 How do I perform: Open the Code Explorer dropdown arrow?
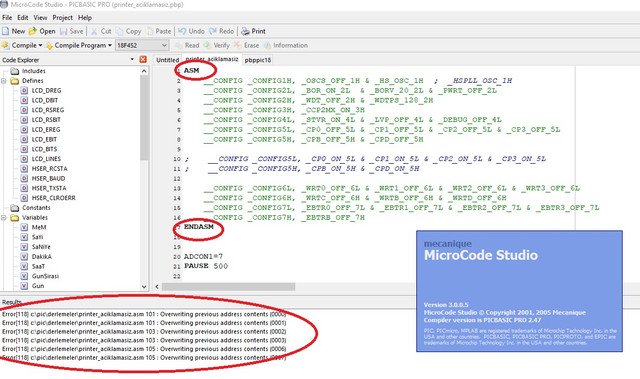pos(132,60)
